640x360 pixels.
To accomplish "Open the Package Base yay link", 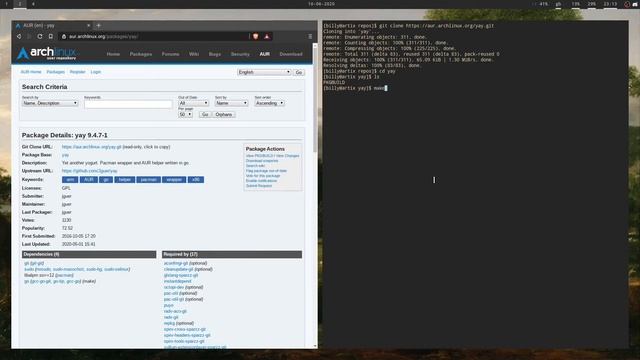I will click(x=65, y=155).
